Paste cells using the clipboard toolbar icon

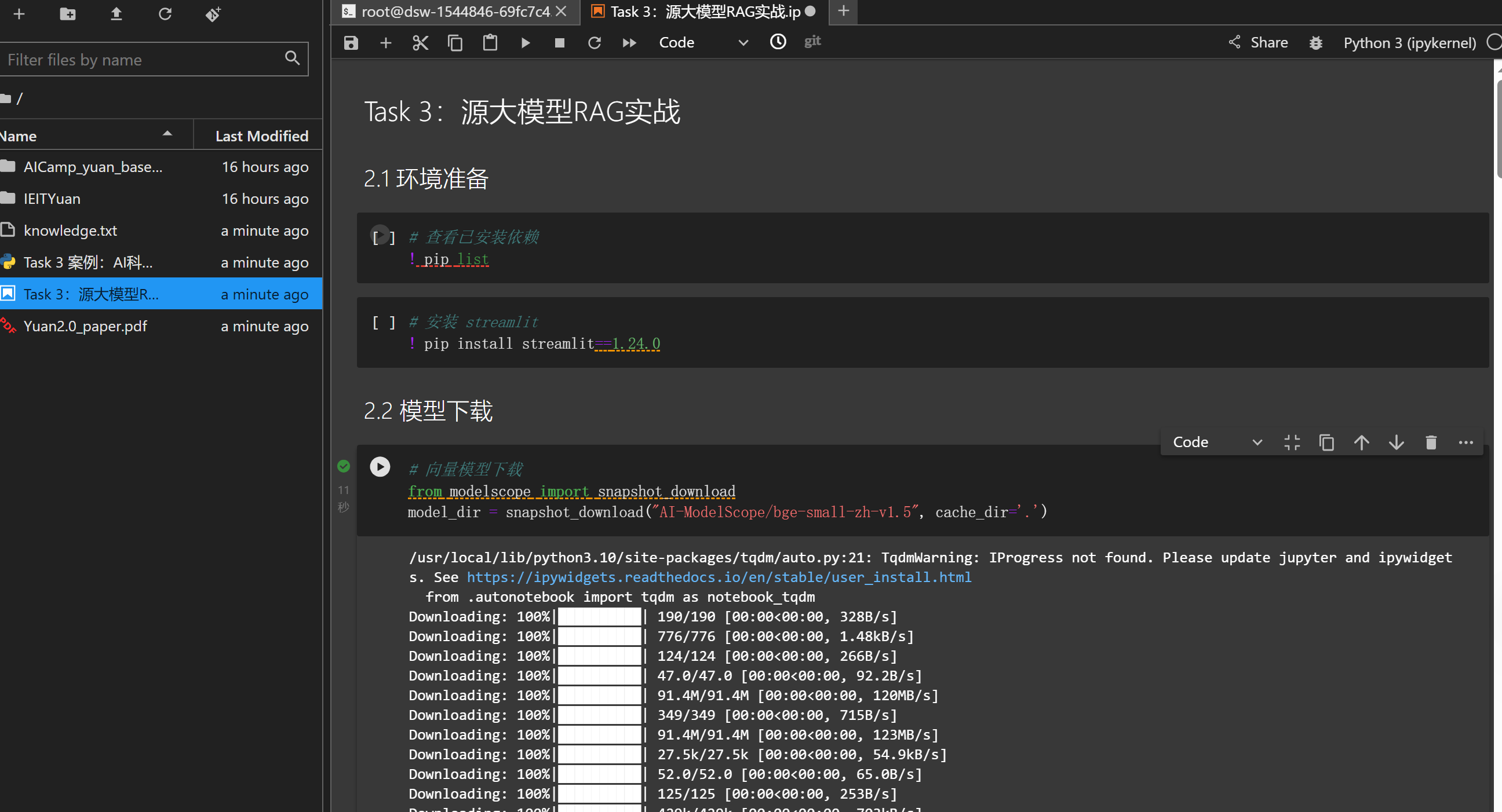(490, 42)
